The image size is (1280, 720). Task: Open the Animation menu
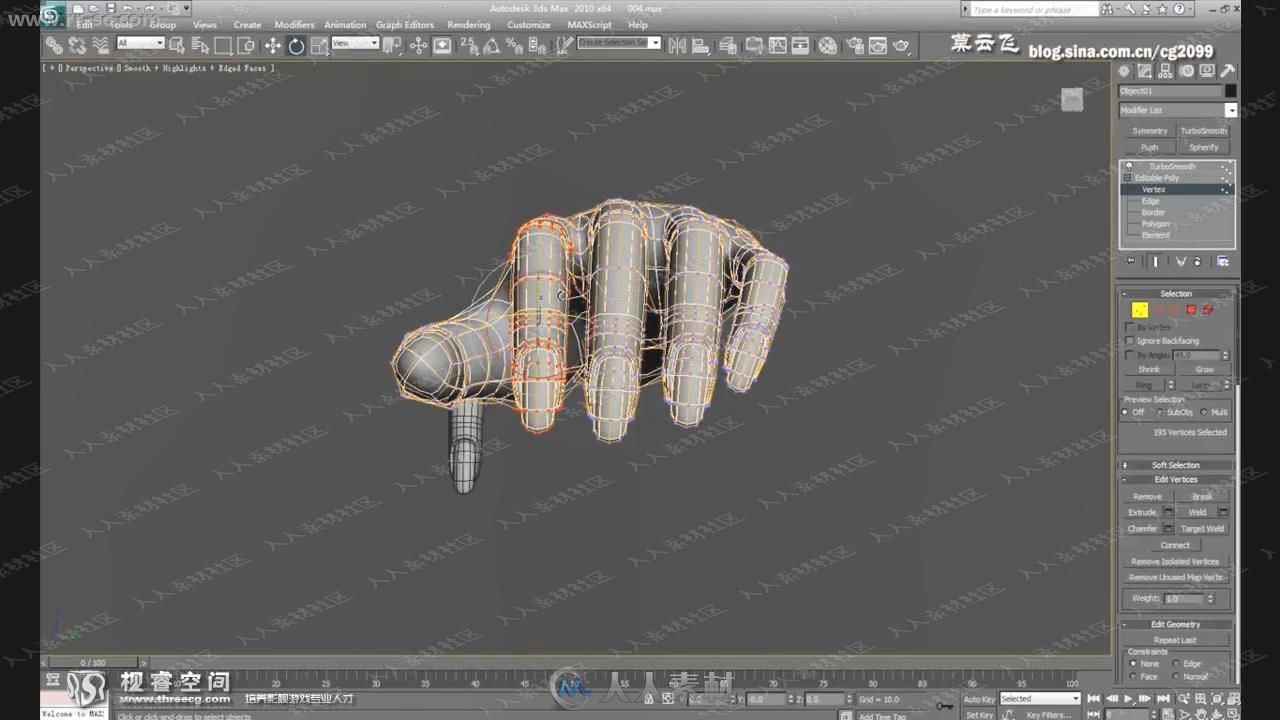(x=345, y=25)
